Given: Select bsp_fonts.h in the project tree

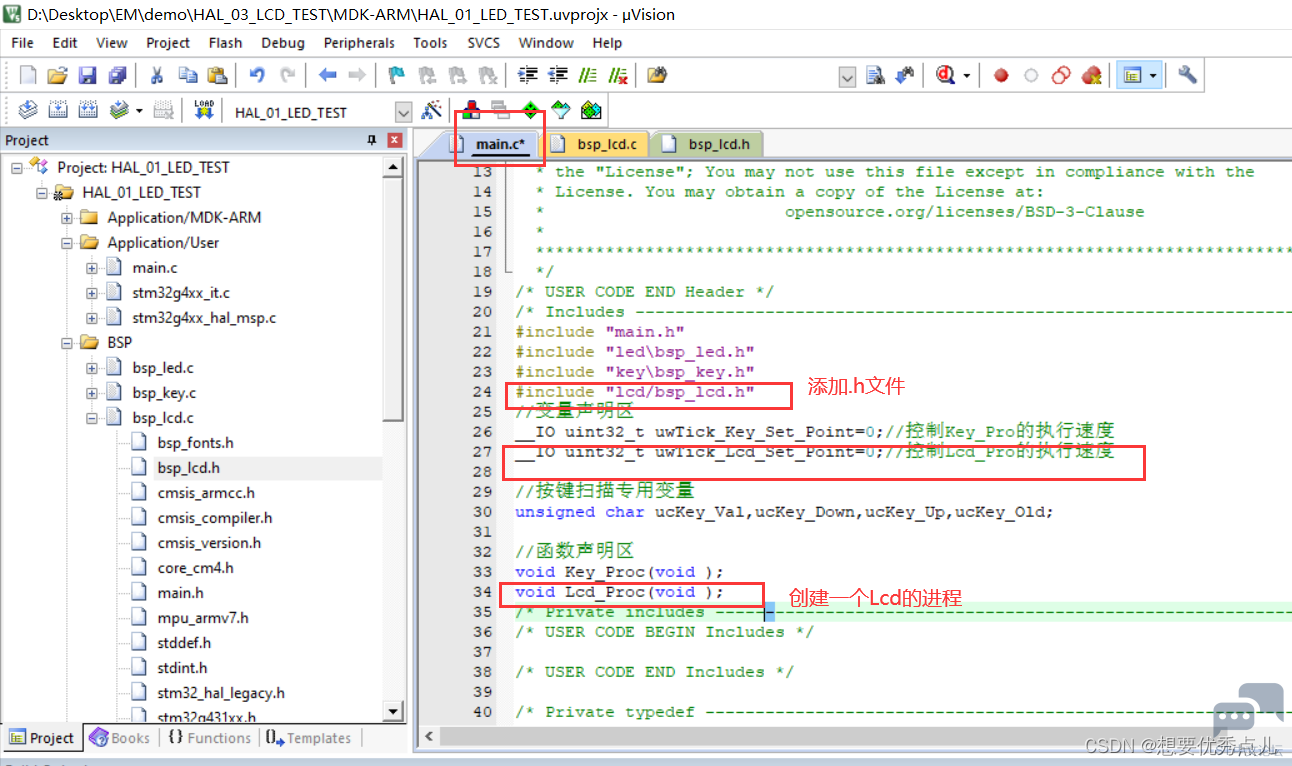Looking at the screenshot, I should 195,442.
